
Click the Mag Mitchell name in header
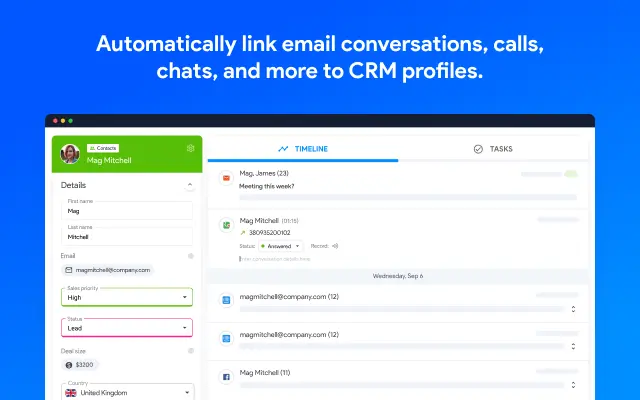click(x=109, y=160)
